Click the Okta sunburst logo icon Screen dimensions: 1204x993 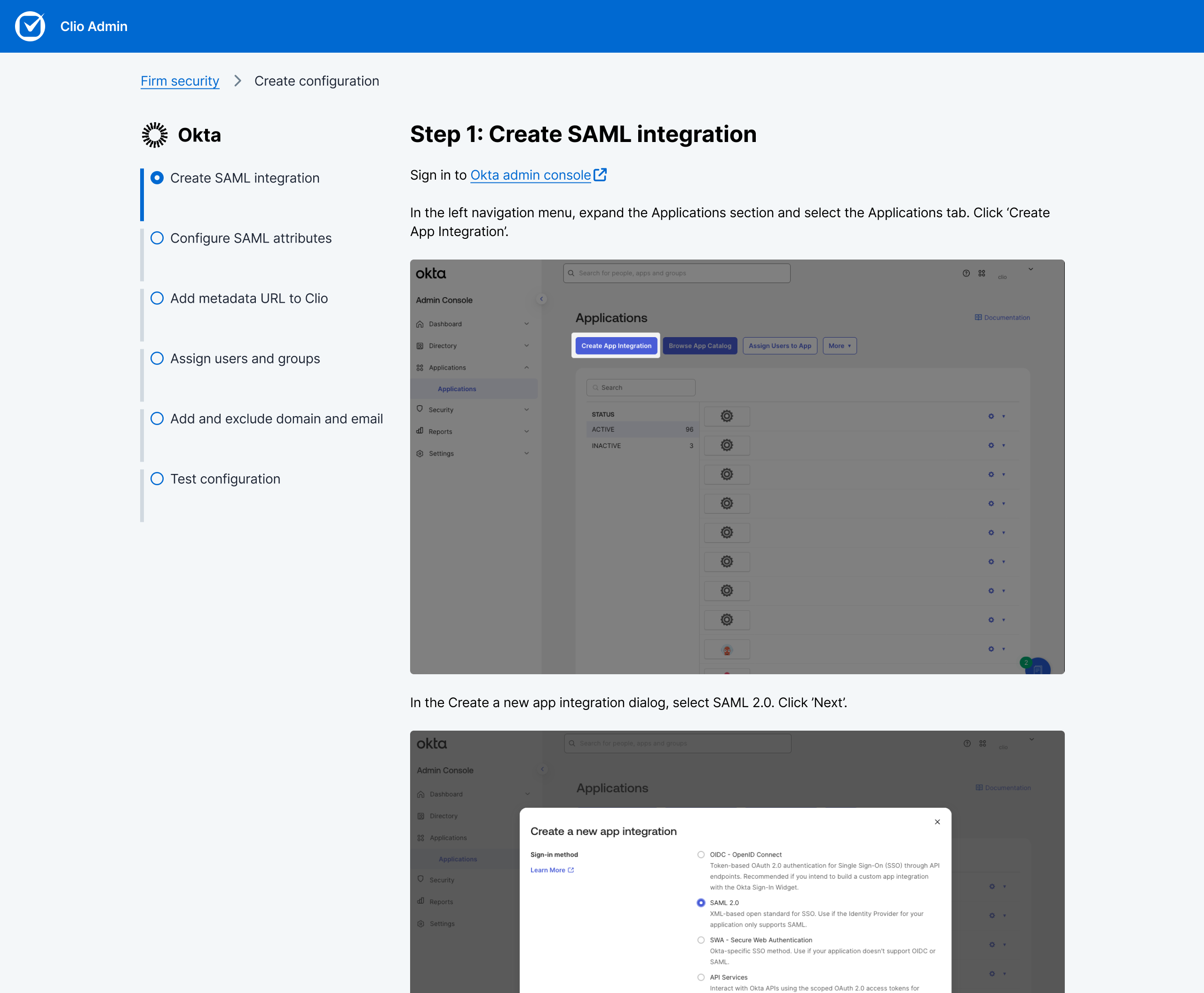coord(155,135)
